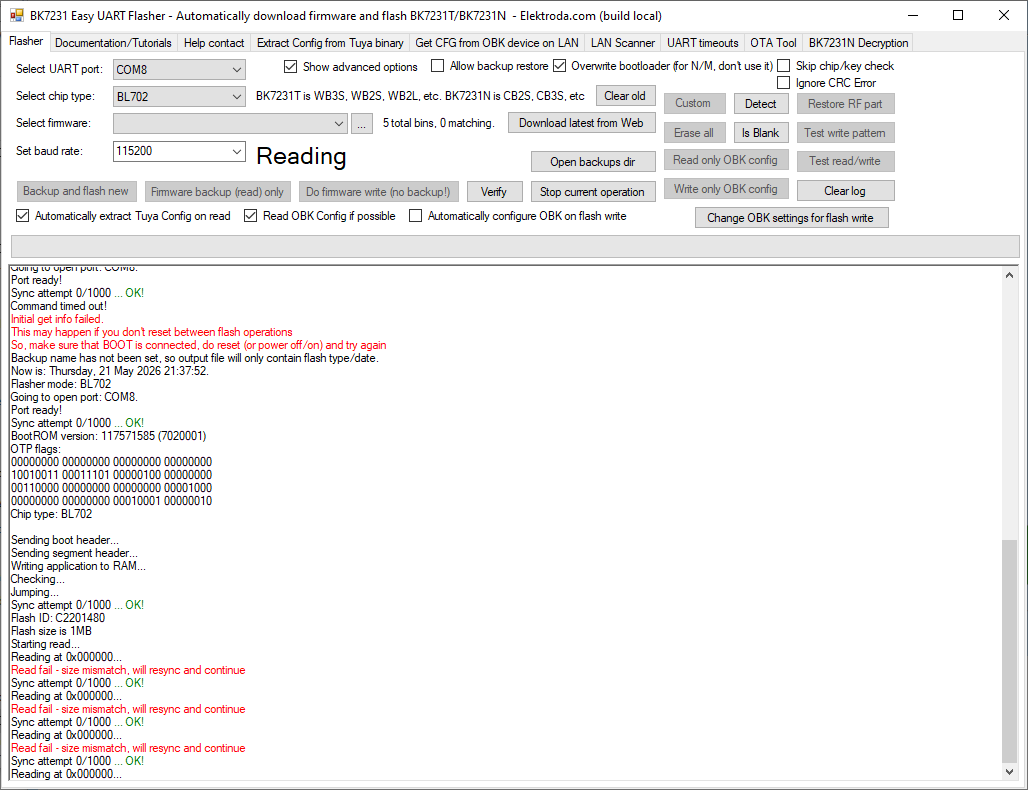The image size is (1028, 790).
Task: Click the log scroll up arrow
Action: tap(1010, 275)
